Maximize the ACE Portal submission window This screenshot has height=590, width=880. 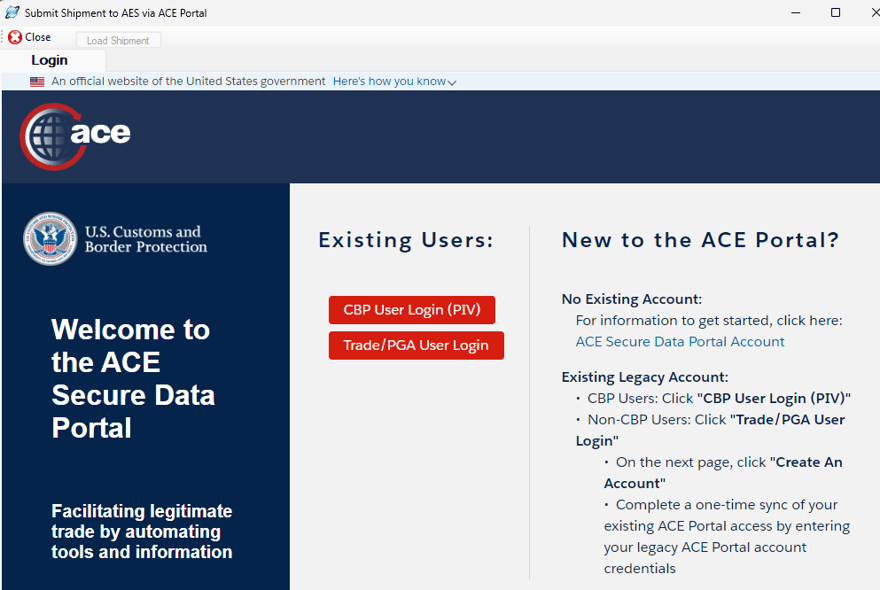click(x=836, y=13)
